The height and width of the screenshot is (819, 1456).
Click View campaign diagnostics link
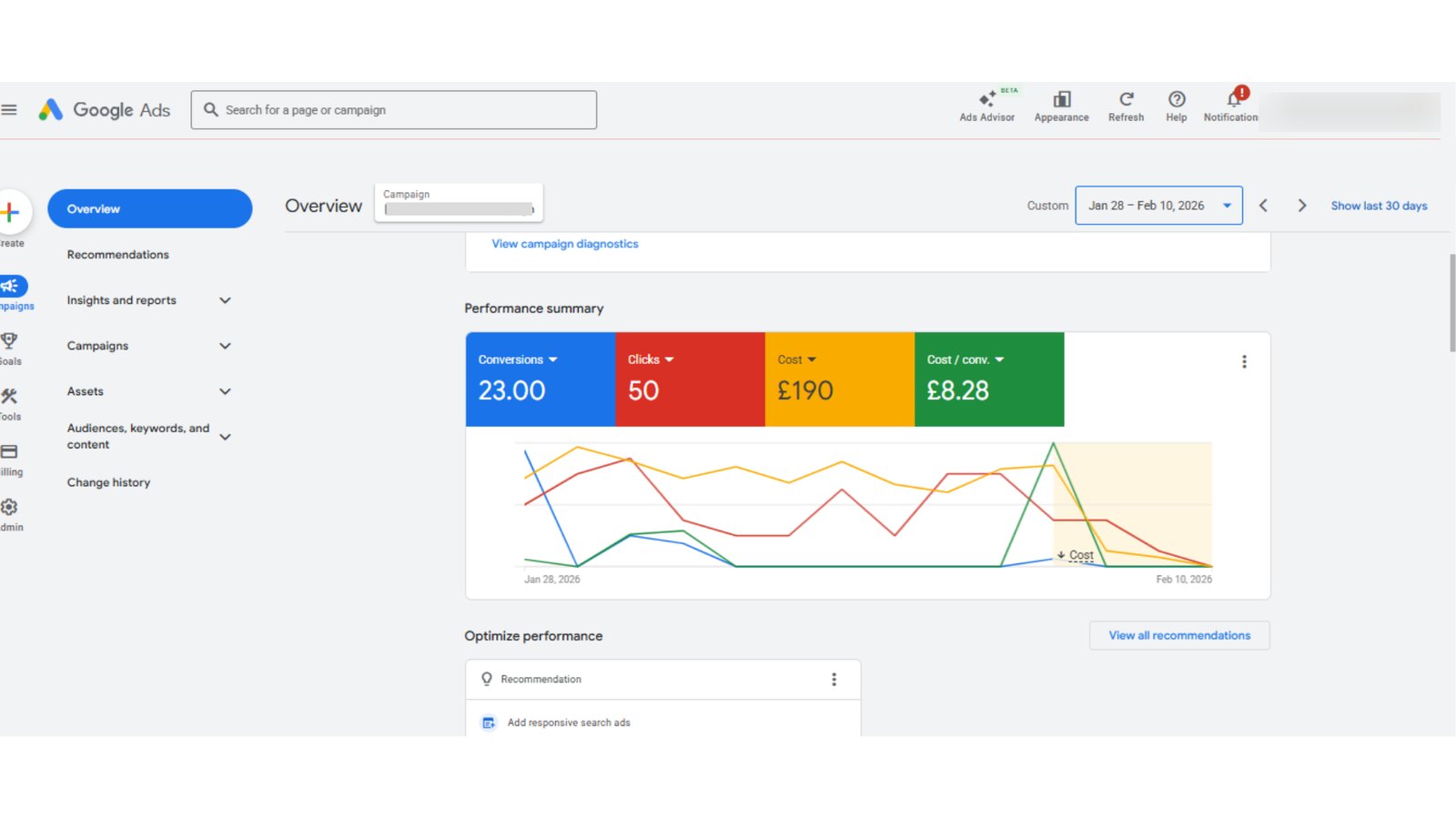click(565, 244)
